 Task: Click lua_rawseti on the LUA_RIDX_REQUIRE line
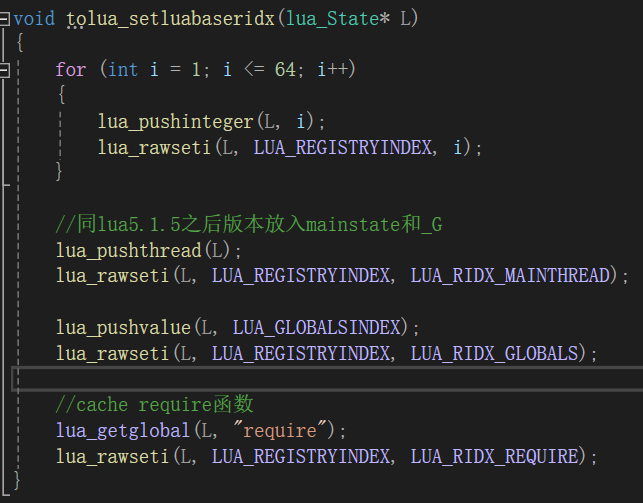(x=113, y=456)
